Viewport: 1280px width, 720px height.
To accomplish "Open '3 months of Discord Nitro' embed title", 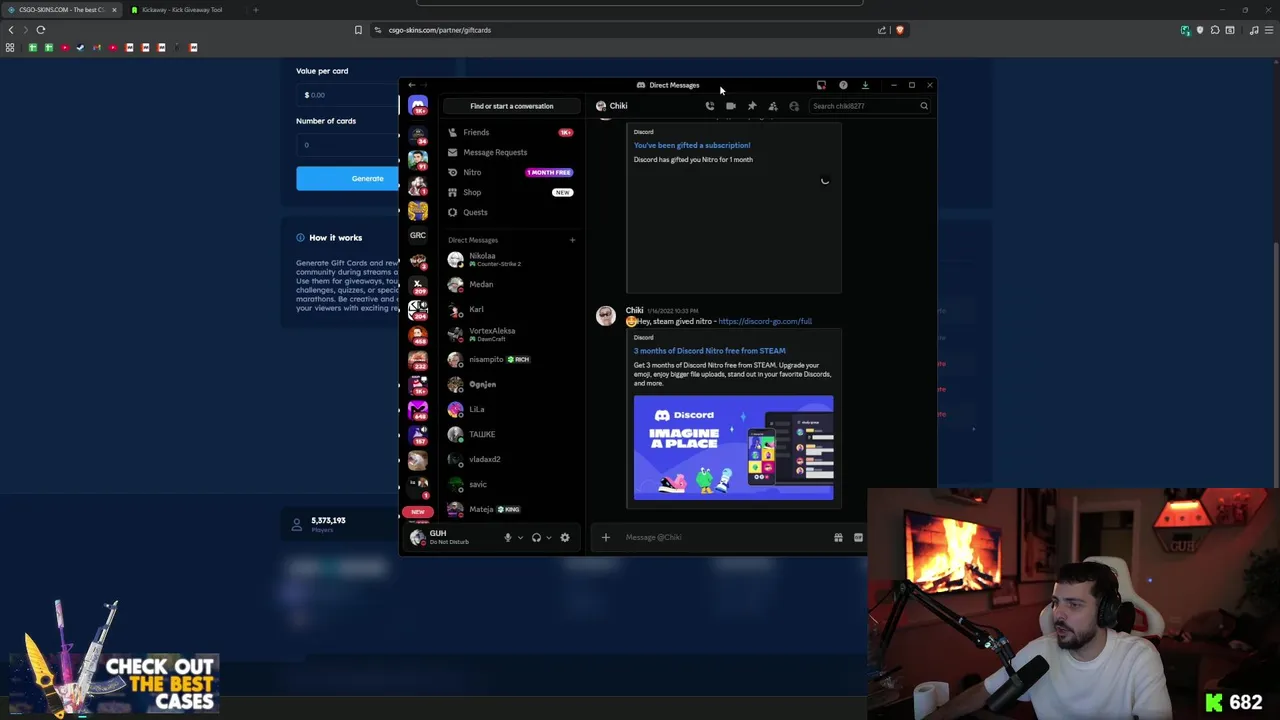I will point(709,351).
